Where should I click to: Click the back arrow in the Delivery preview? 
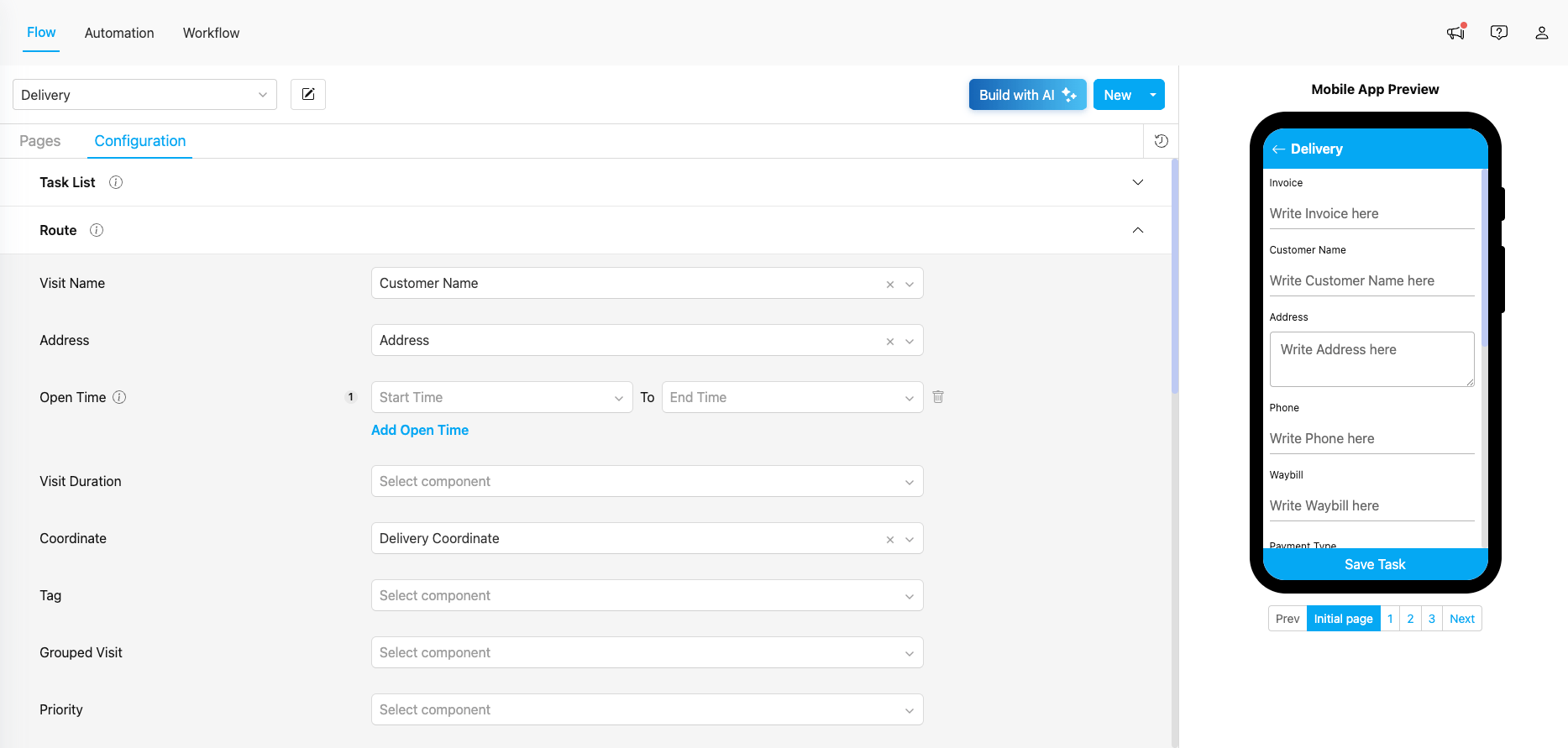(x=1278, y=149)
